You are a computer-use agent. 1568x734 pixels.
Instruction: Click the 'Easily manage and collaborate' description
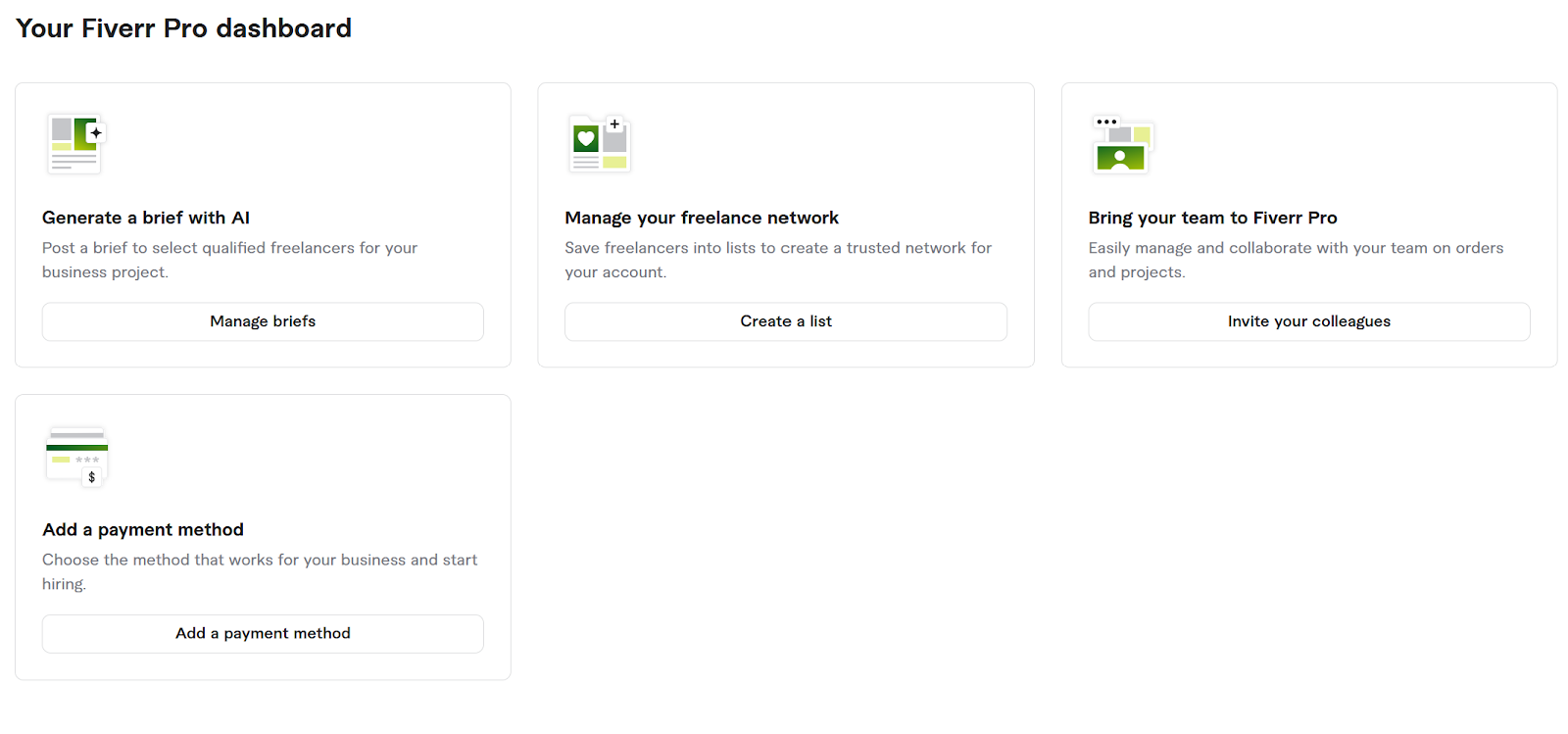click(x=1296, y=260)
